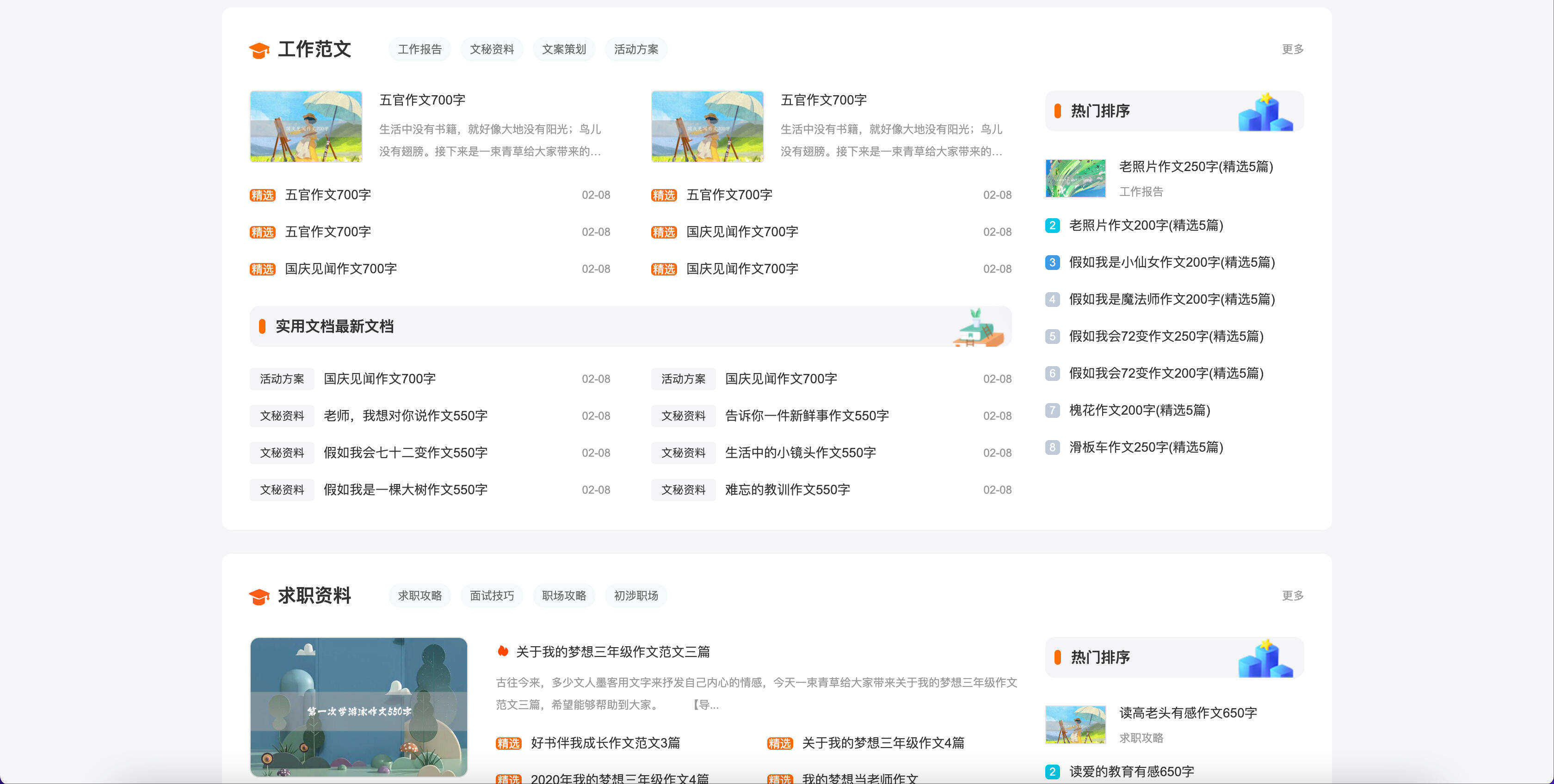Screen dimensions: 1554x784
Task: Select the 文案策划 category tab
Action: (563, 49)
